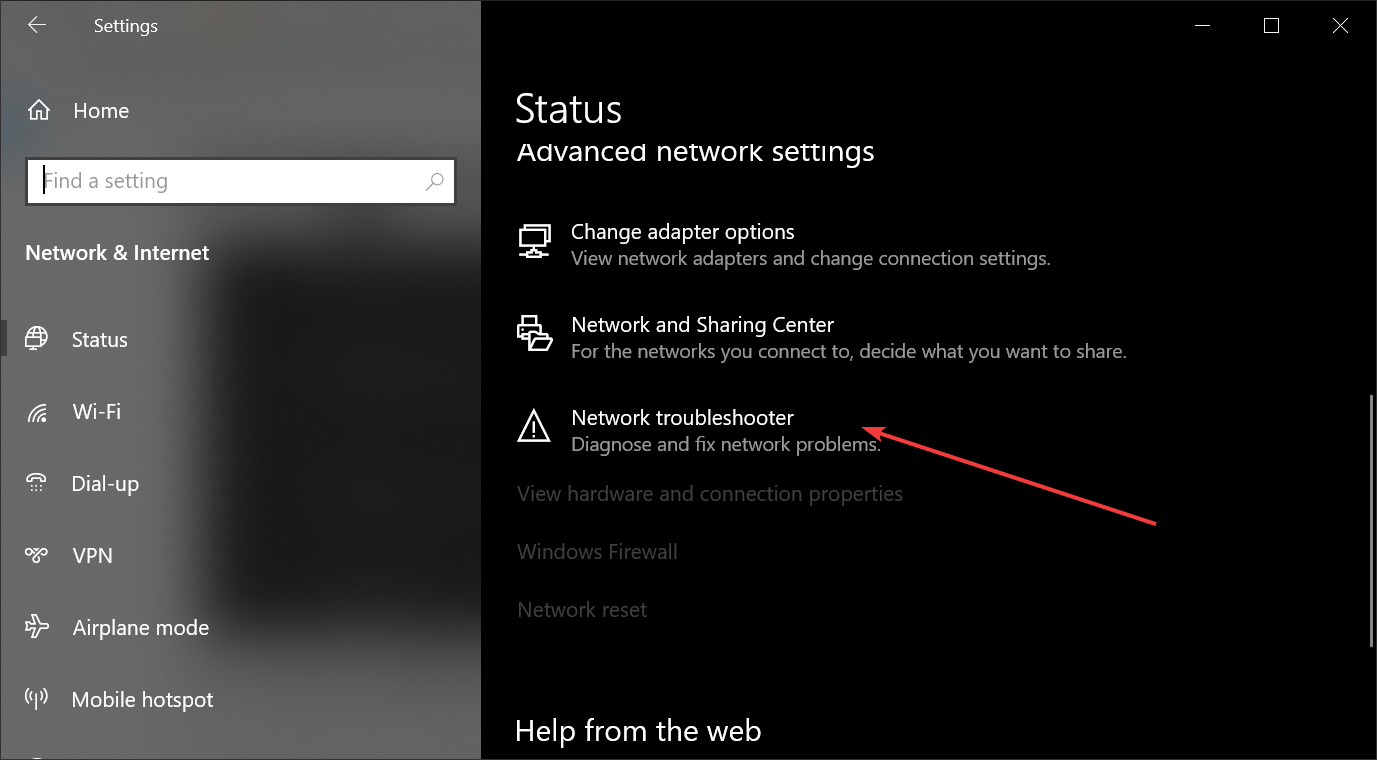Click the Network troubleshooter warning icon

534,427
